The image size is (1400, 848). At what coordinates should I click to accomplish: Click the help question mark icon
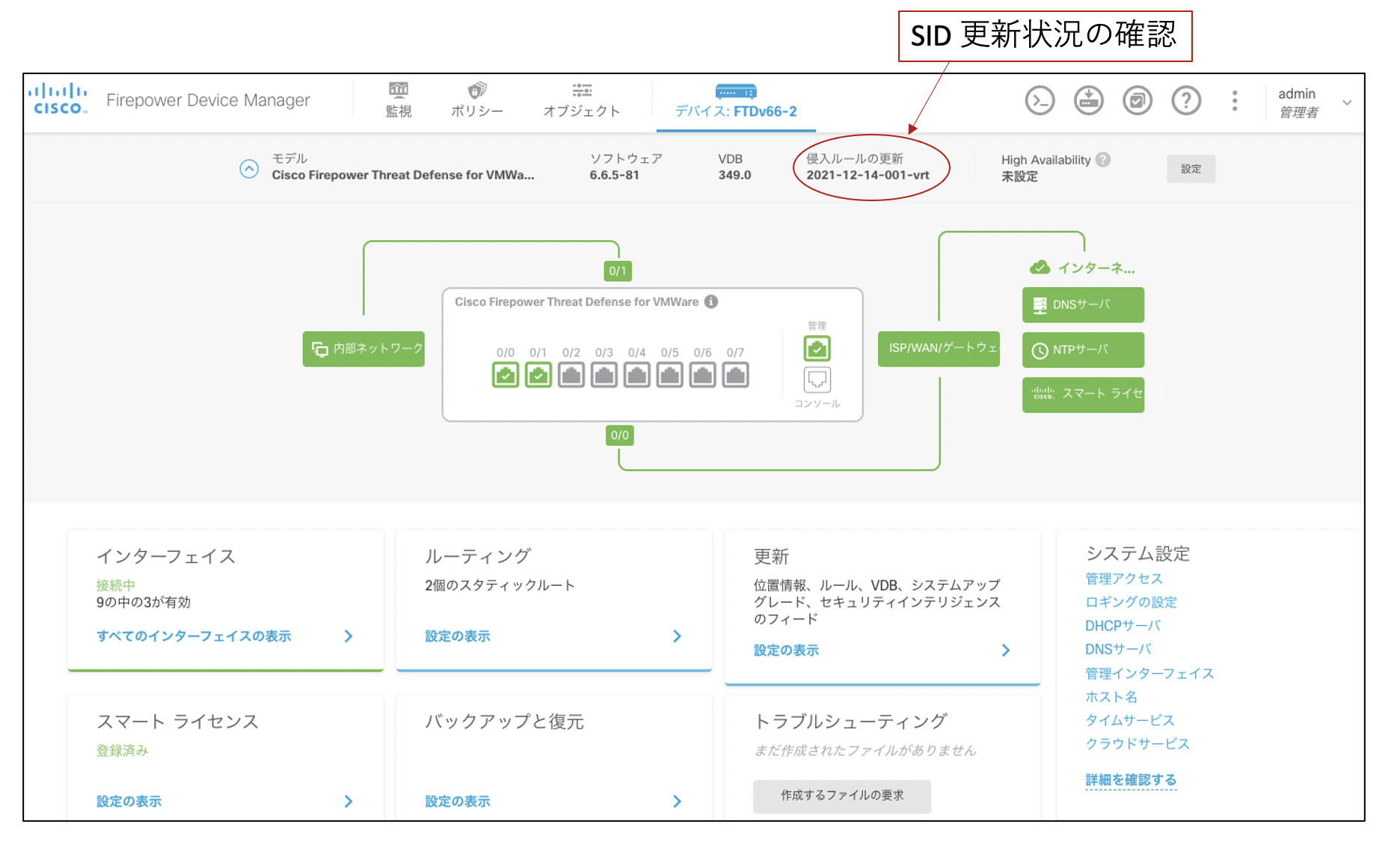click(x=1186, y=100)
